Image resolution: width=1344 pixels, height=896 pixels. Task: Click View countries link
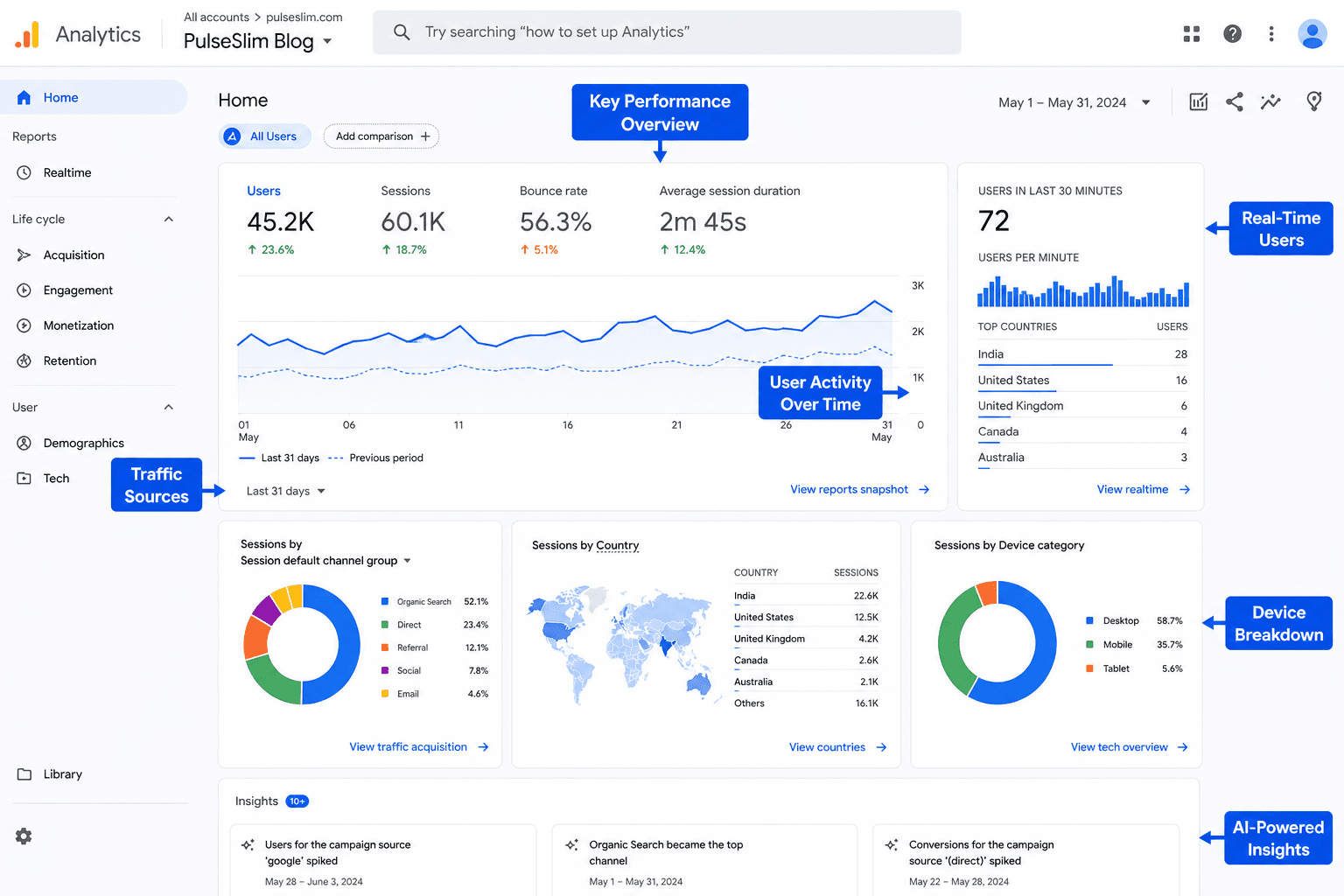pyautogui.click(x=838, y=746)
